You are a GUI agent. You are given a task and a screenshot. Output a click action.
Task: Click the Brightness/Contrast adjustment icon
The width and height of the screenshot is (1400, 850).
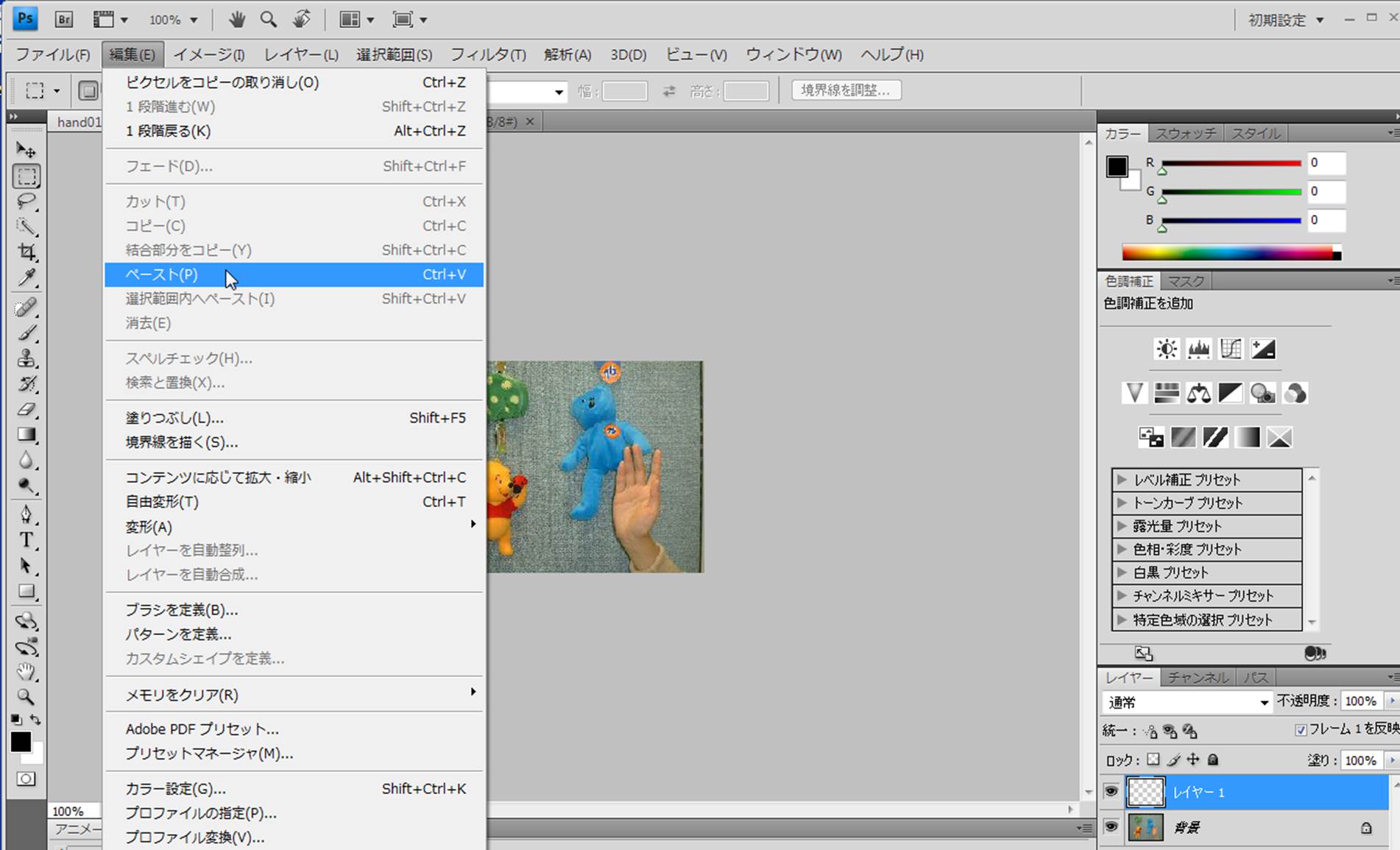point(1166,349)
